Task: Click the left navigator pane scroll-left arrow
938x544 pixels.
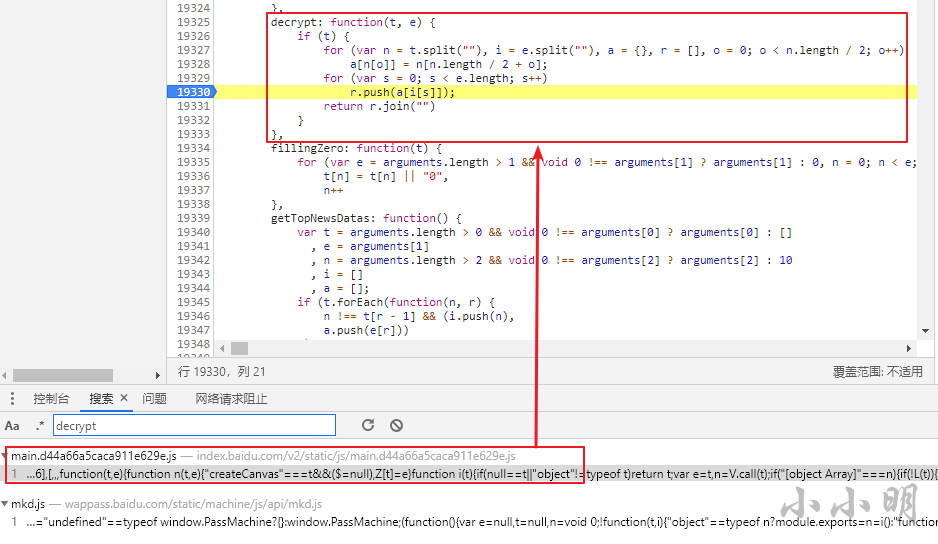Action: click(5, 375)
